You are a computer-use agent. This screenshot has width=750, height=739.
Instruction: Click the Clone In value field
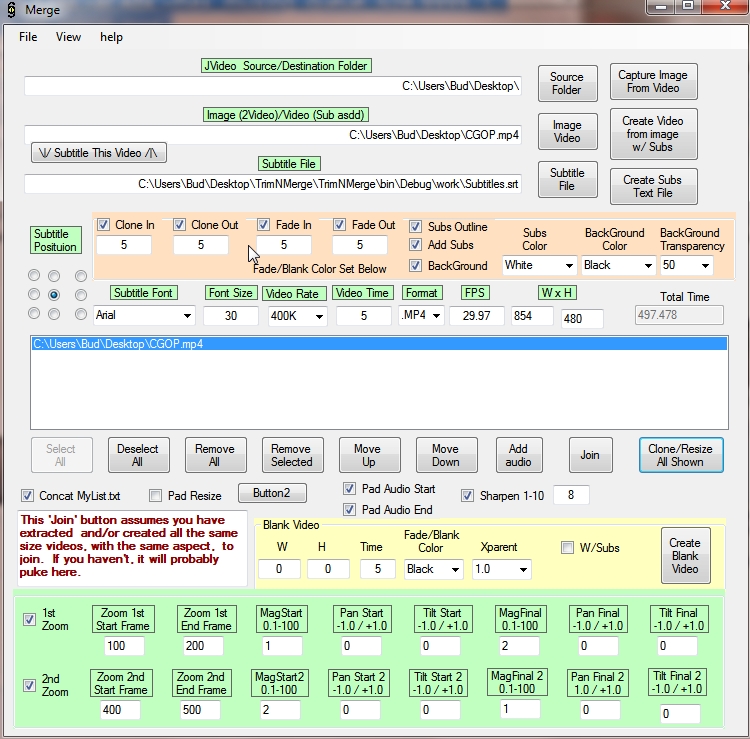tap(124, 245)
